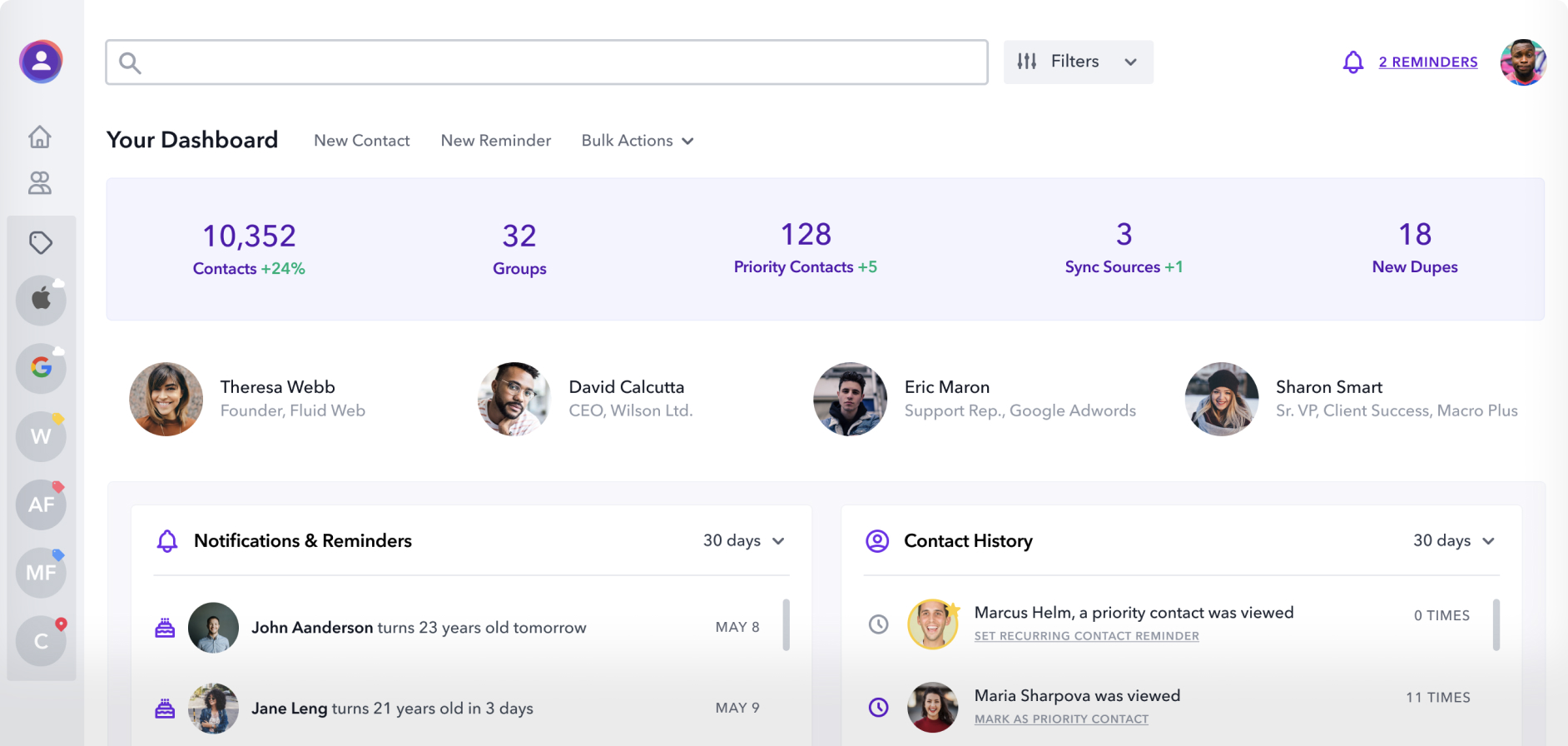Click New Reminder menu item
The height and width of the screenshot is (746, 1568).
coord(495,141)
